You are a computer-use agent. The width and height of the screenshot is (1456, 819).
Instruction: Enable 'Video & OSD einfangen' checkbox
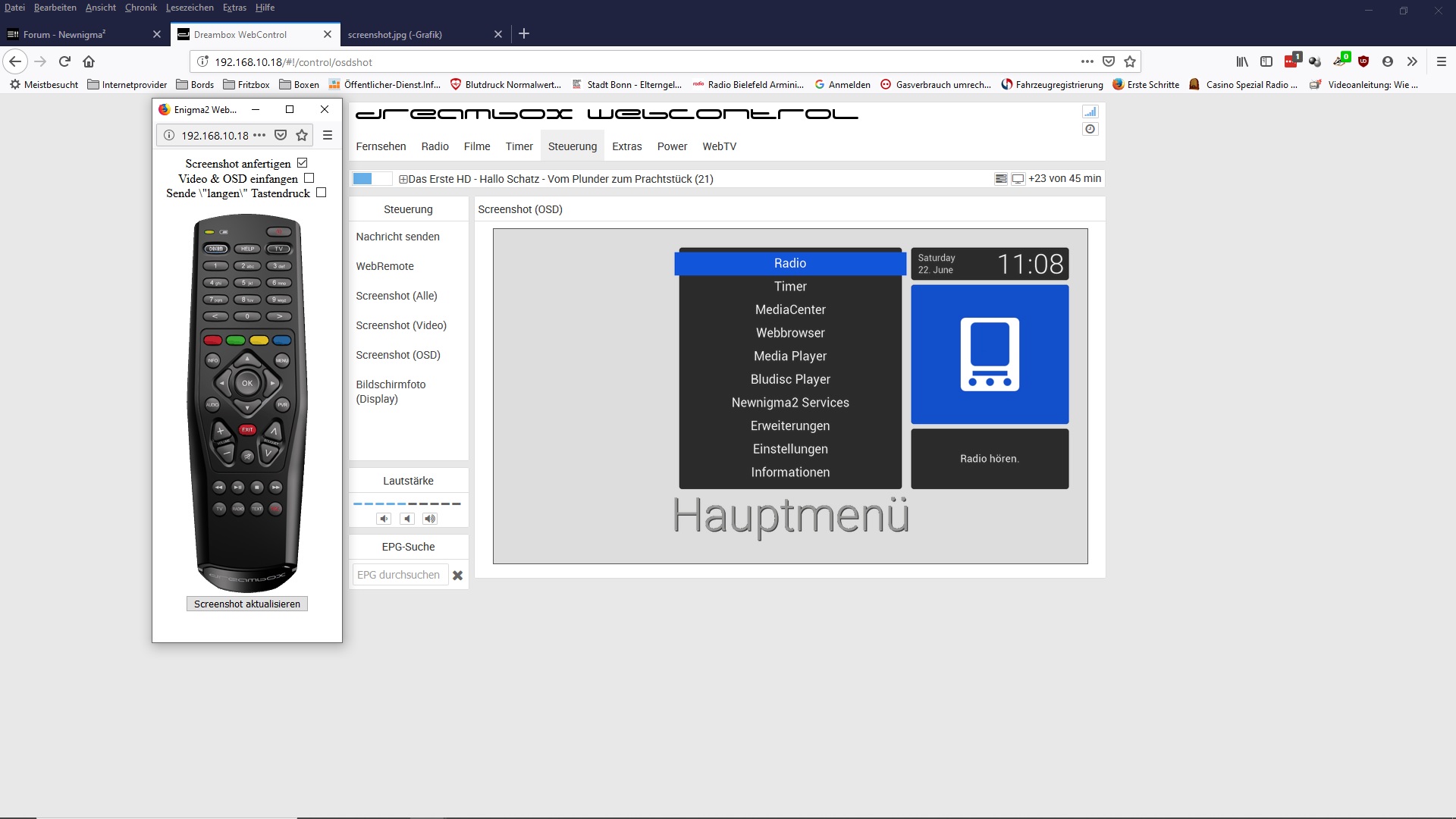tap(309, 178)
